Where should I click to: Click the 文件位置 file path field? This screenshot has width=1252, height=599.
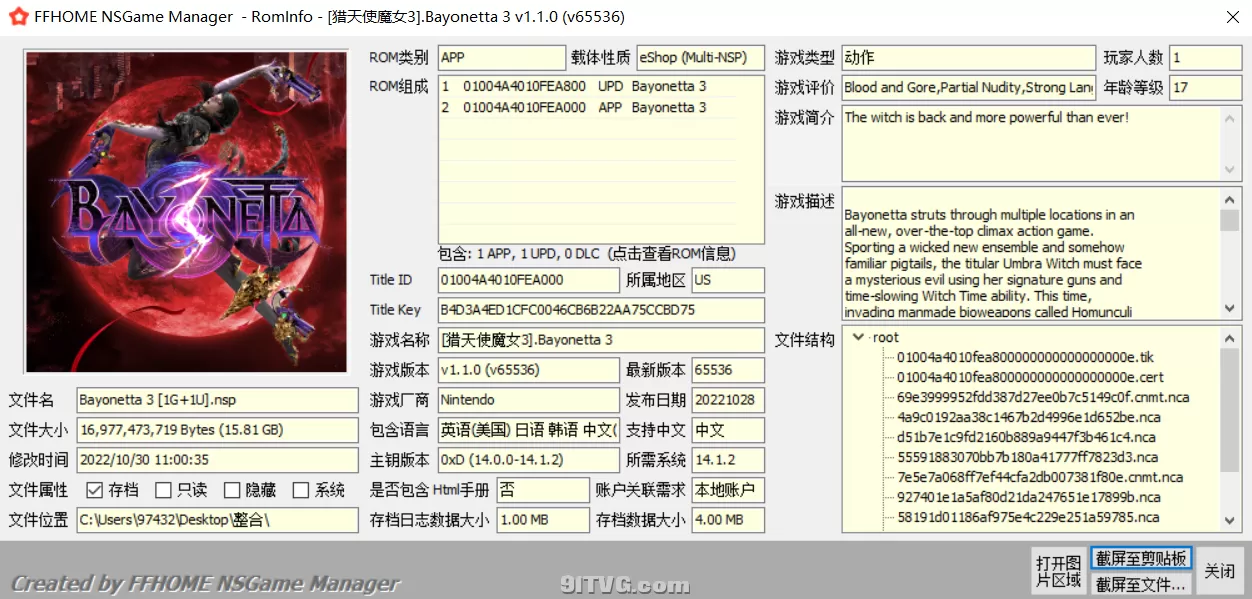[218, 519]
